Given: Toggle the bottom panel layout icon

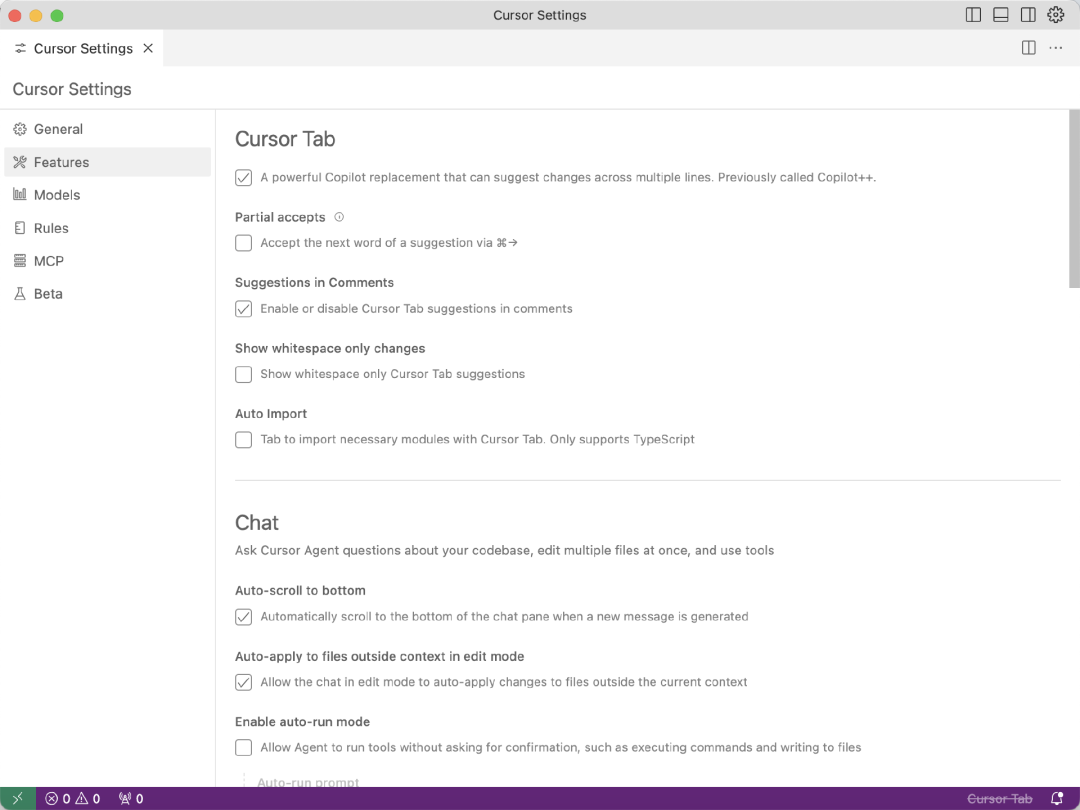Looking at the screenshot, I should click(1001, 15).
